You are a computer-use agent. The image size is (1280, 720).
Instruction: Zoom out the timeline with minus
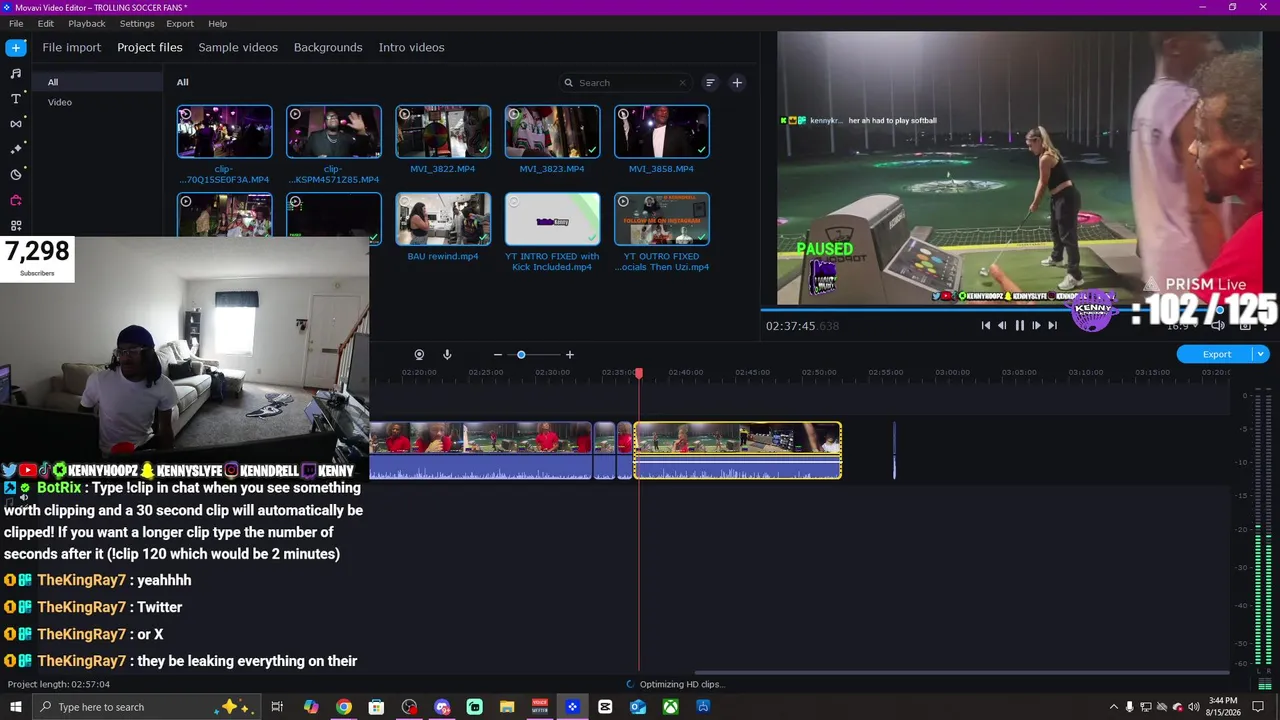498,355
